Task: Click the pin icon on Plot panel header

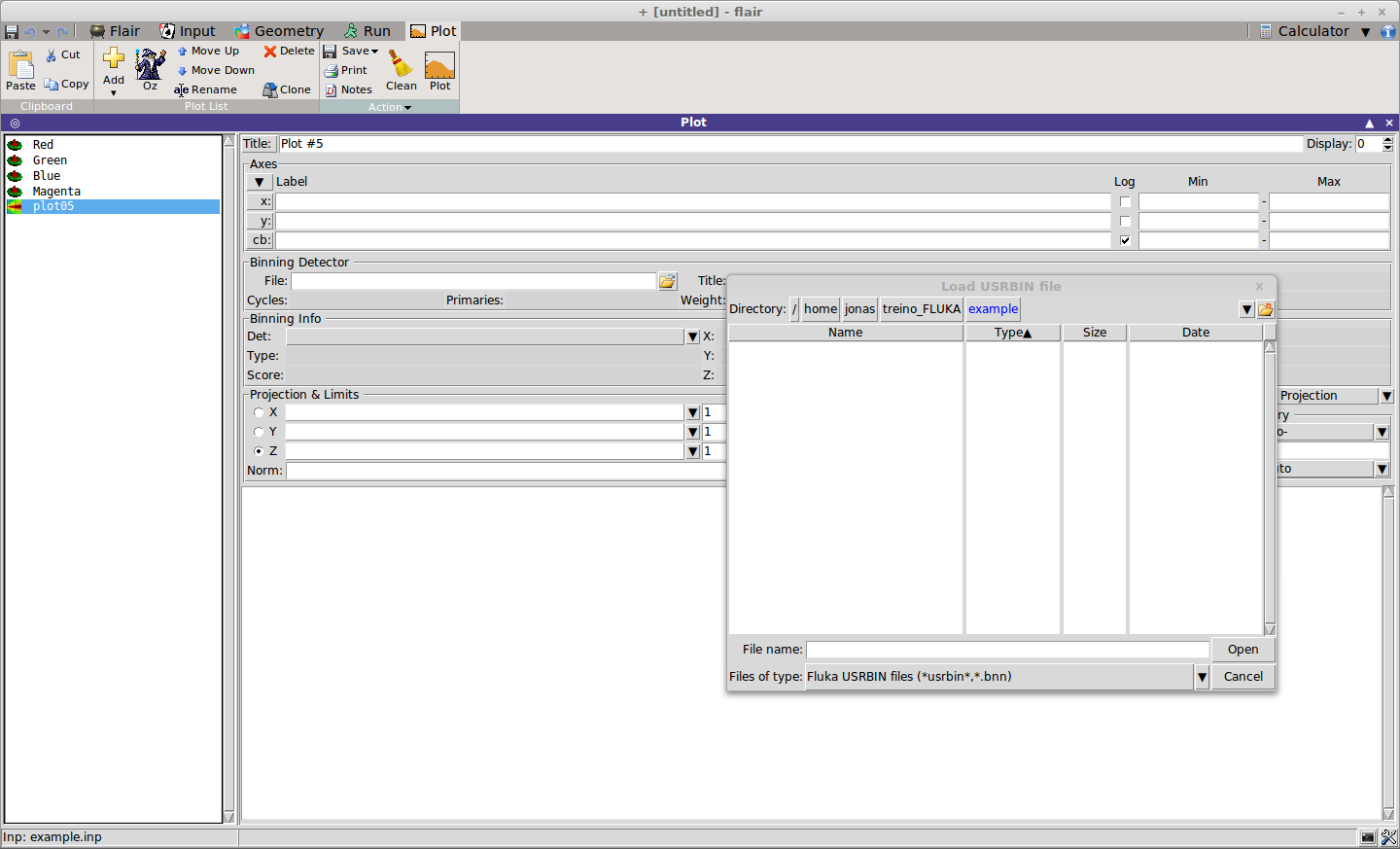Action: (x=15, y=124)
